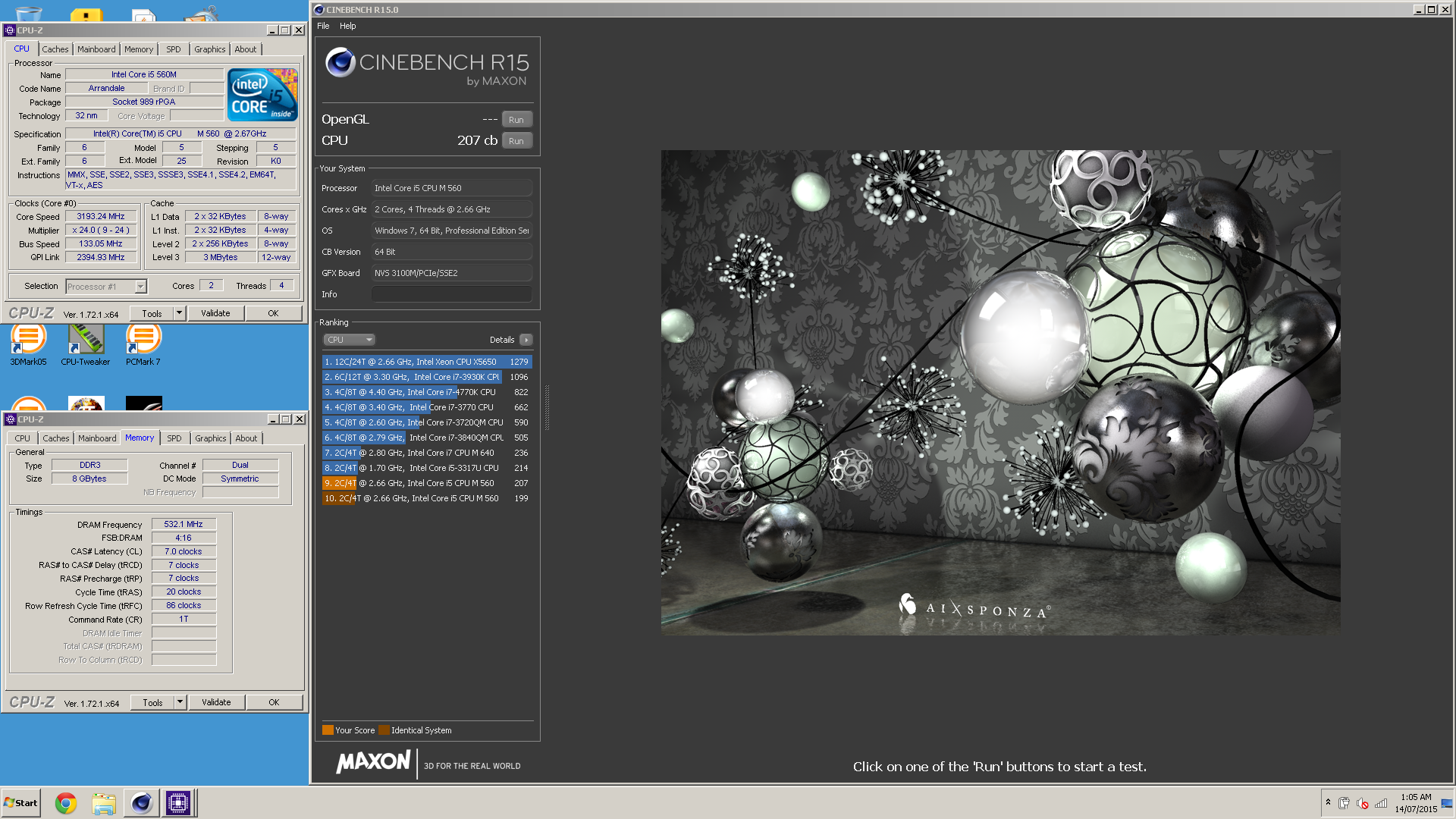1456x819 pixels.
Task: Open the 3DMark05 desktop shortcut
Action: (28, 344)
